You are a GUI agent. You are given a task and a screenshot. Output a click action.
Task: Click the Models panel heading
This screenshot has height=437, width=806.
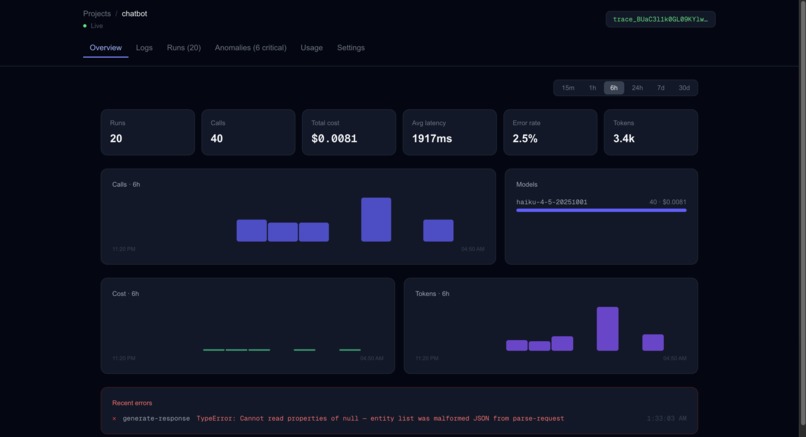pos(526,185)
